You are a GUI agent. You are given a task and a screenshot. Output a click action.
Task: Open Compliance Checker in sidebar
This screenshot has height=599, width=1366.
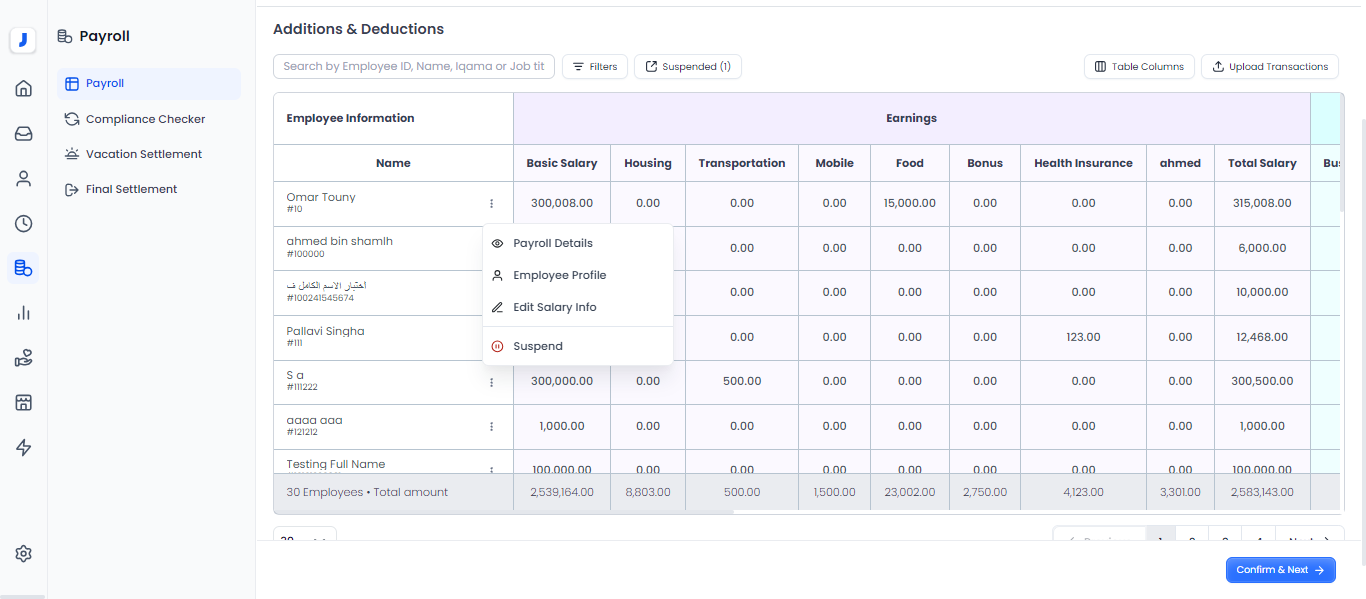[x=145, y=119]
